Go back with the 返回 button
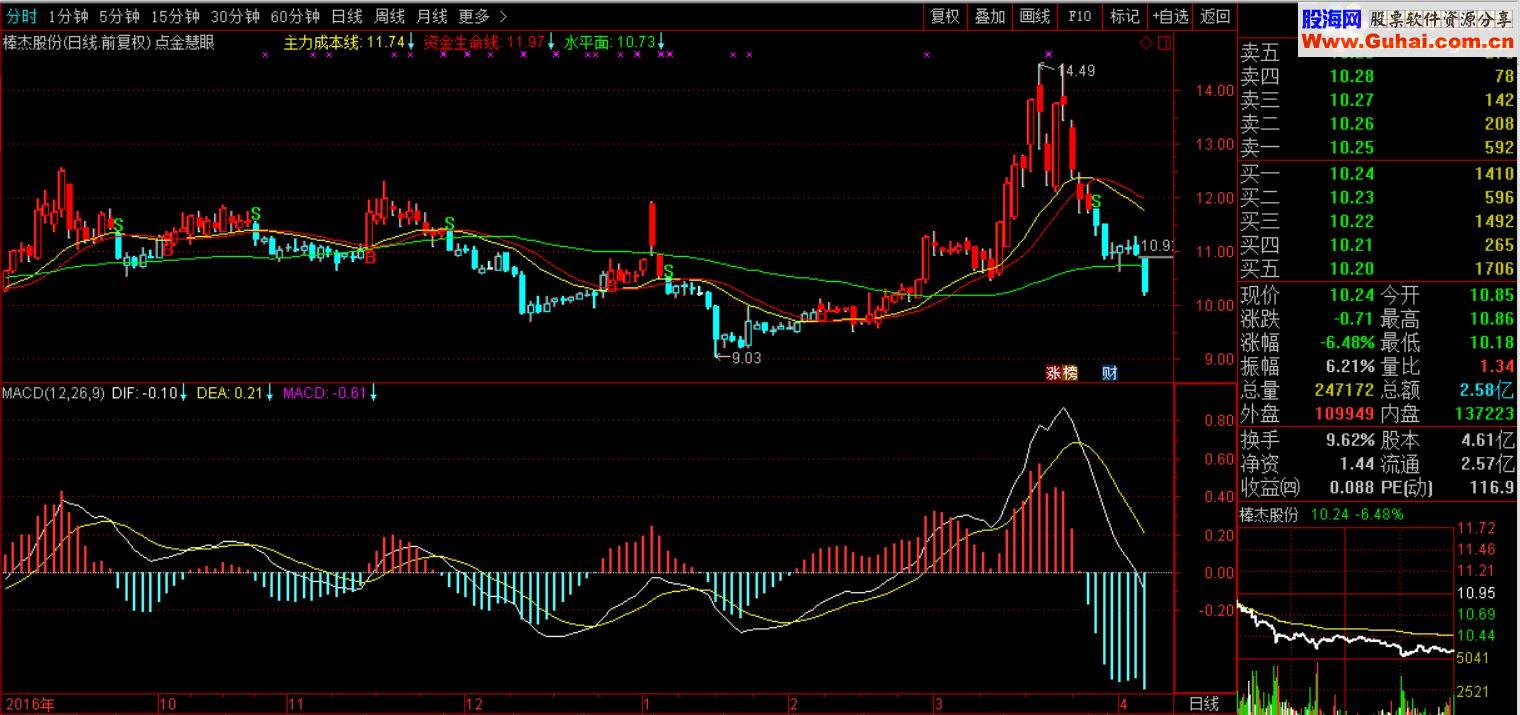 [x=1215, y=16]
